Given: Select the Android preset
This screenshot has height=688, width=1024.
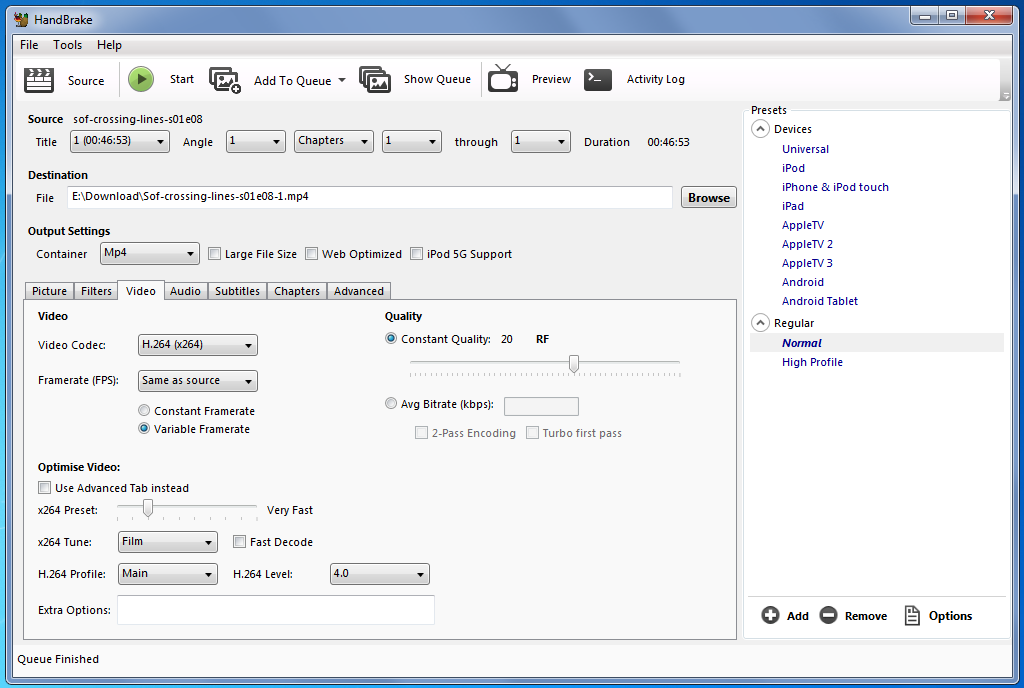Looking at the screenshot, I should pyautogui.click(x=803, y=282).
